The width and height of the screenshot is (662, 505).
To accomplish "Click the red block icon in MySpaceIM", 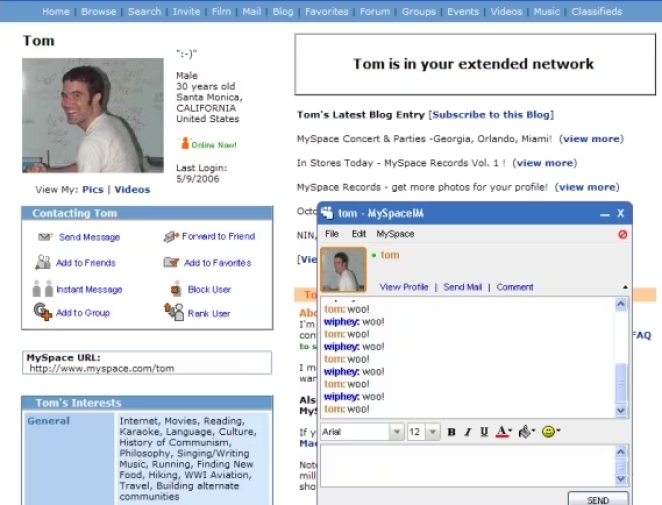I will click(623, 234).
